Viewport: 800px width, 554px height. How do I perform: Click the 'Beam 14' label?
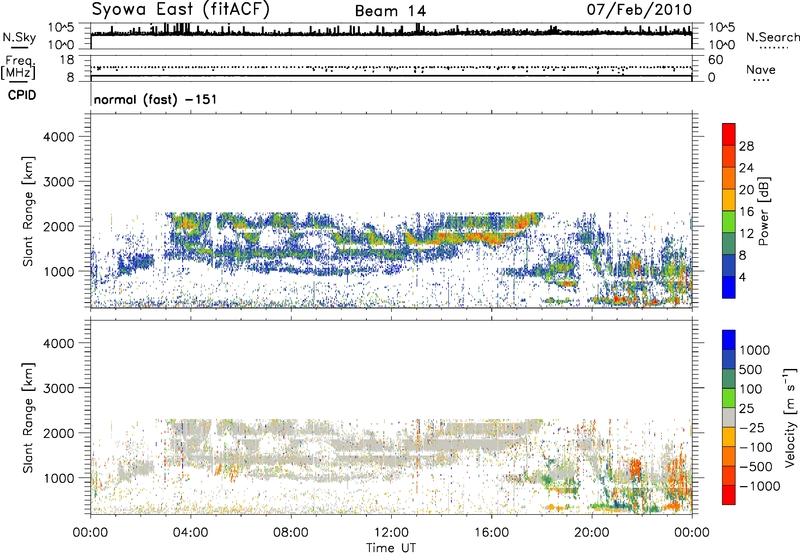tap(390, 11)
